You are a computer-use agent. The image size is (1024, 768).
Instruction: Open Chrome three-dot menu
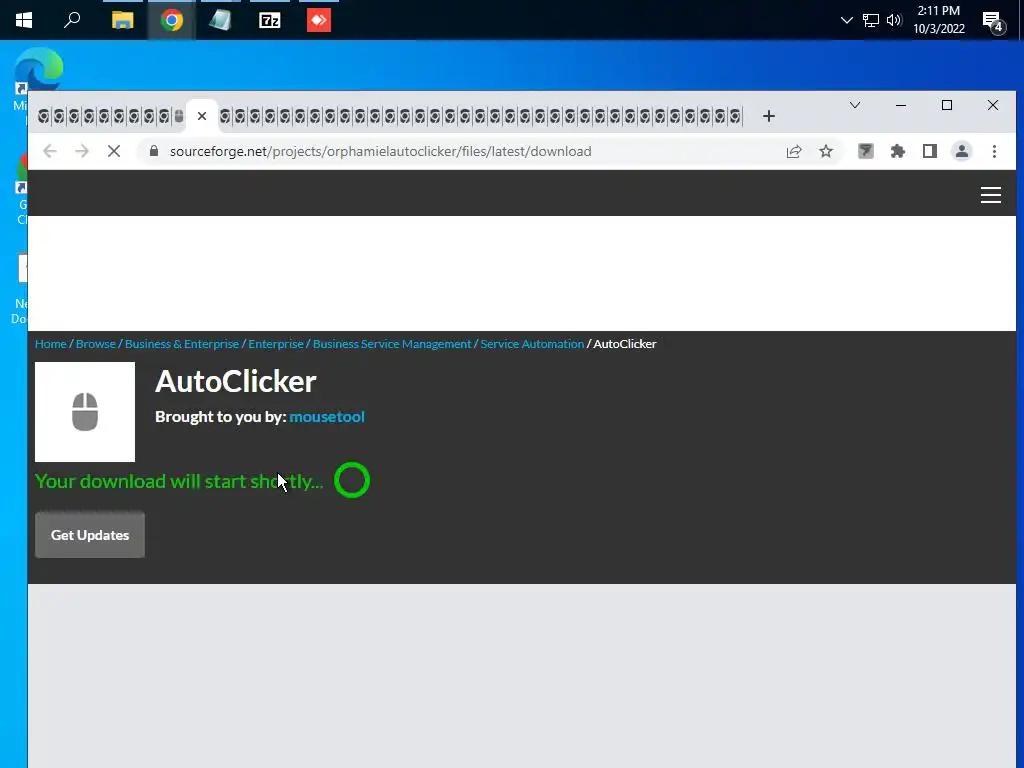[x=994, y=152]
